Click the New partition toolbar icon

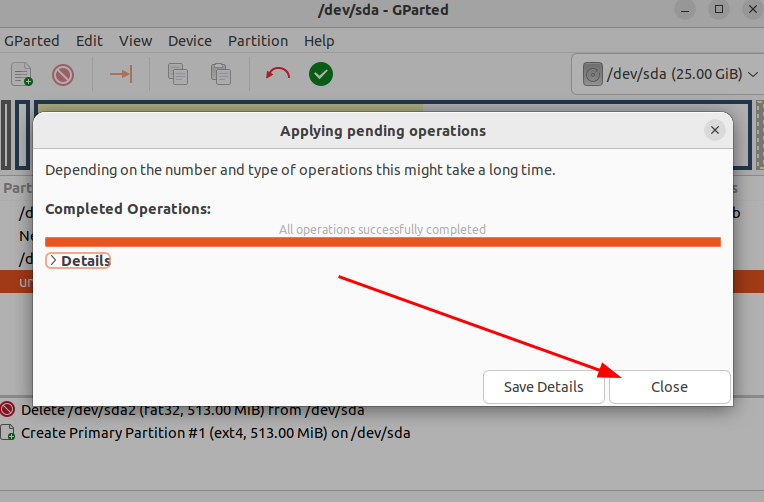point(22,74)
